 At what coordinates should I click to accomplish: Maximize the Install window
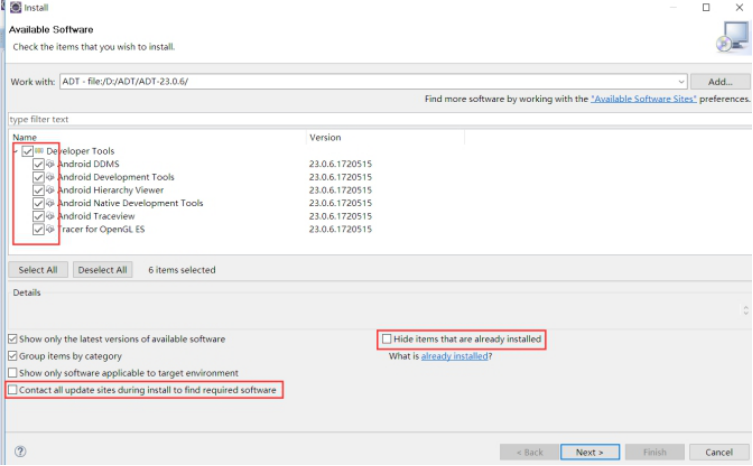706,7
